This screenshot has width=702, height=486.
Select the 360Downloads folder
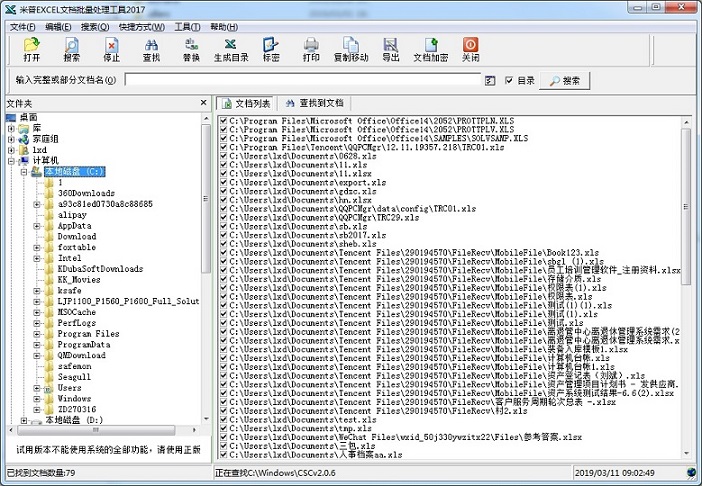coord(86,193)
